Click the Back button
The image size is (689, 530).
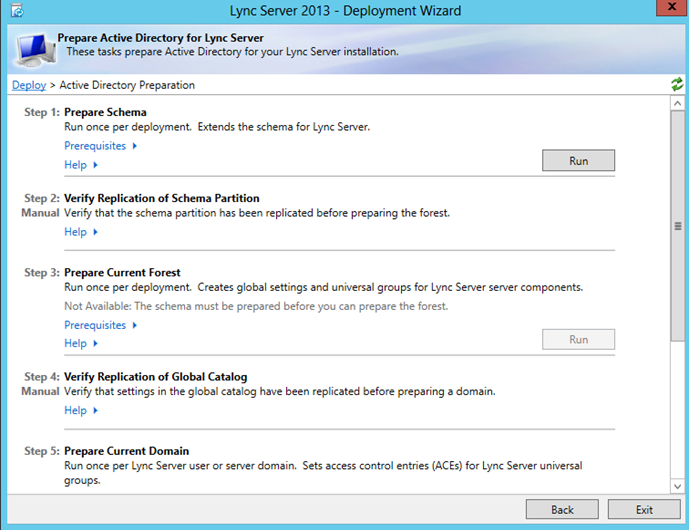(562, 509)
